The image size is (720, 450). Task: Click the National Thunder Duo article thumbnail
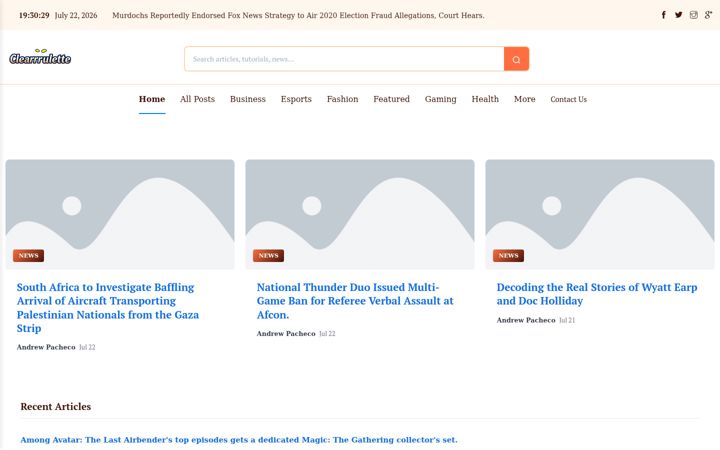click(360, 214)
